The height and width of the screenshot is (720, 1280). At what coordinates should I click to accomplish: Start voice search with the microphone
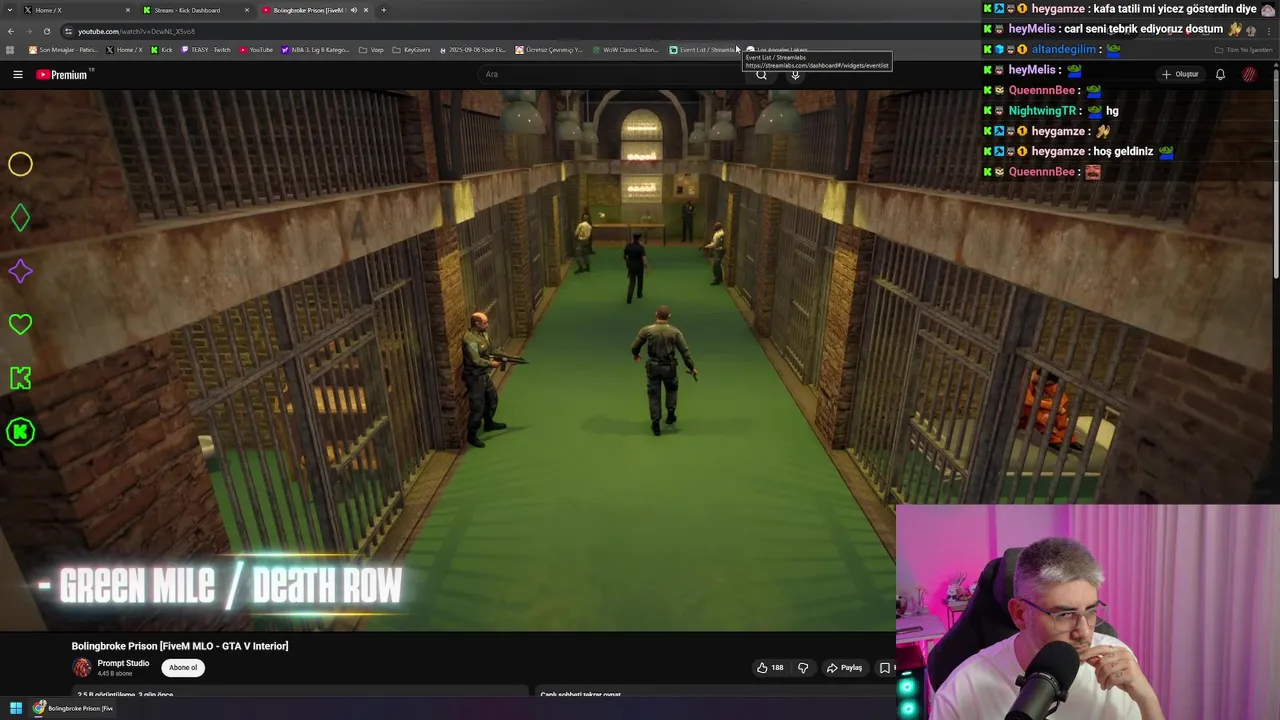point(795,74)
